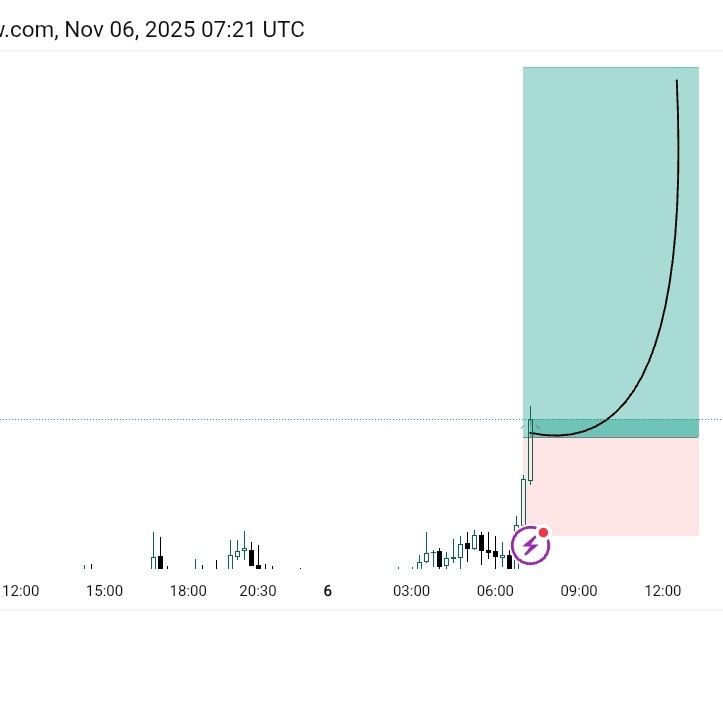The height and width of the screenshot is (723, 723).
Task: Click the 03:00 time axis label
Action: coord(411,591)
